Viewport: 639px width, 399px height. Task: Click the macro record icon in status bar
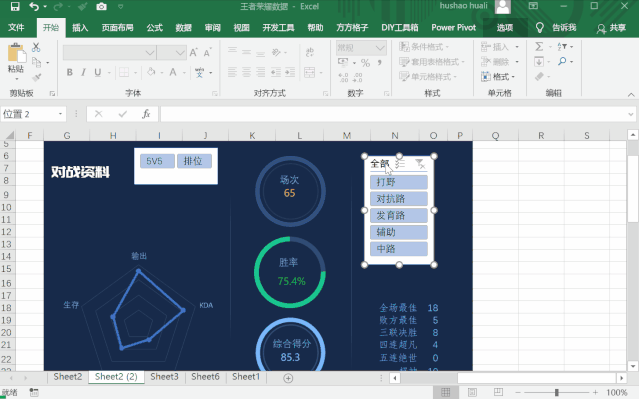[x=34, y=392]
